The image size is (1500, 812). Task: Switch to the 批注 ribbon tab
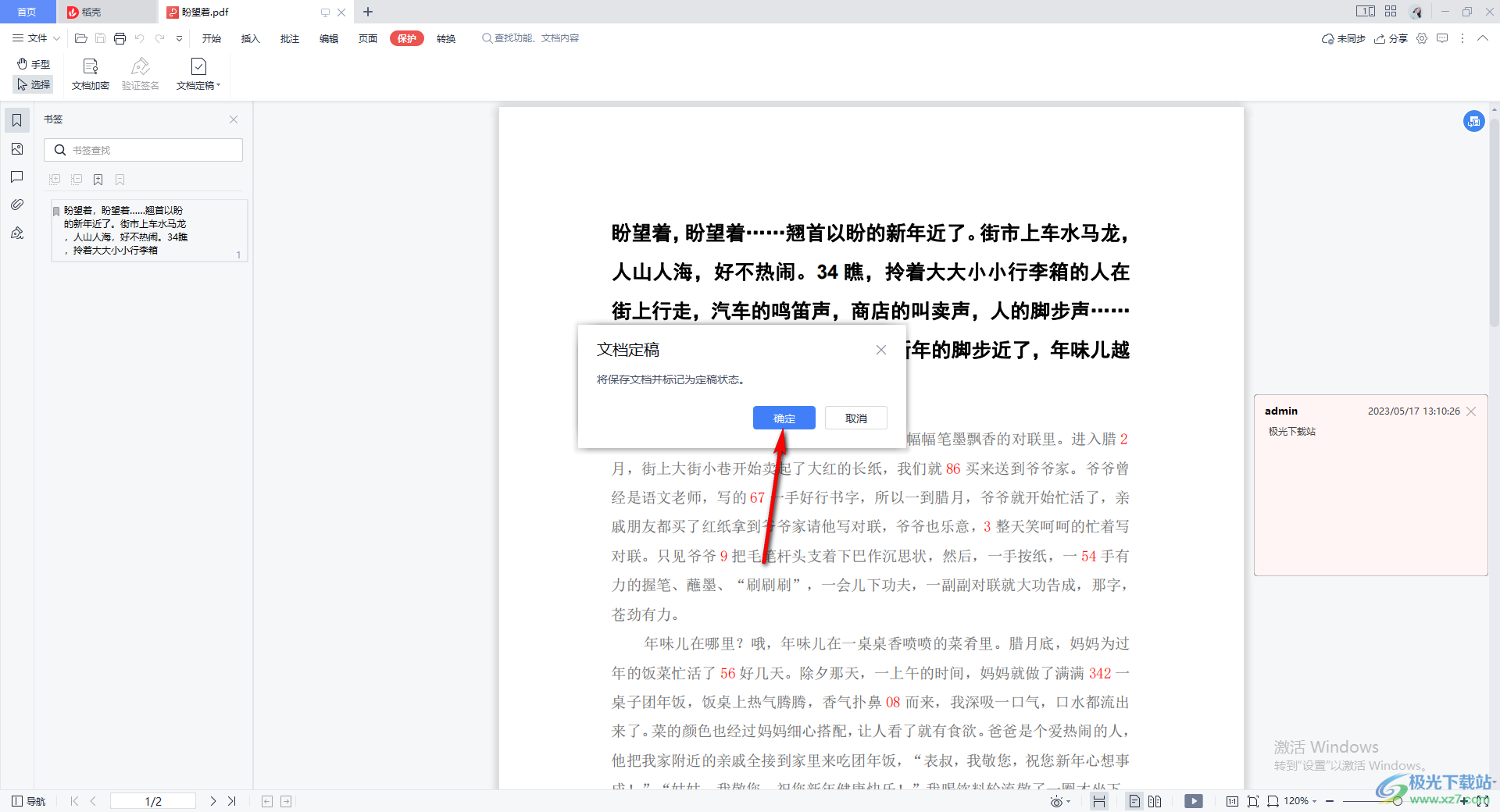tap(290, 38)
